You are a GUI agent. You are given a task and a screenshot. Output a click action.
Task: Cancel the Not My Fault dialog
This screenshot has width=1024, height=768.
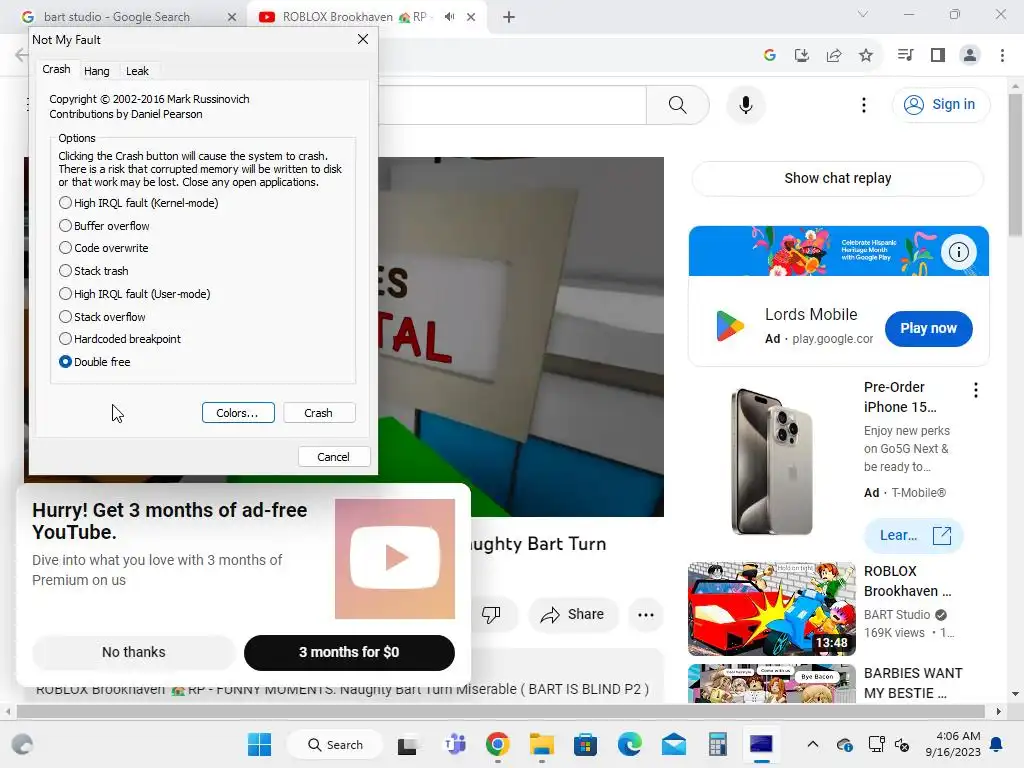click(x=334, y=456)
